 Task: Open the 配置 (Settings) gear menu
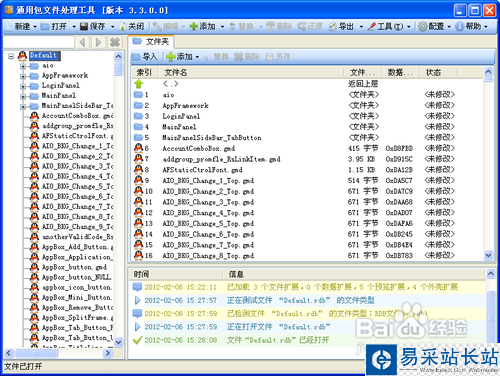pos(434,26)
